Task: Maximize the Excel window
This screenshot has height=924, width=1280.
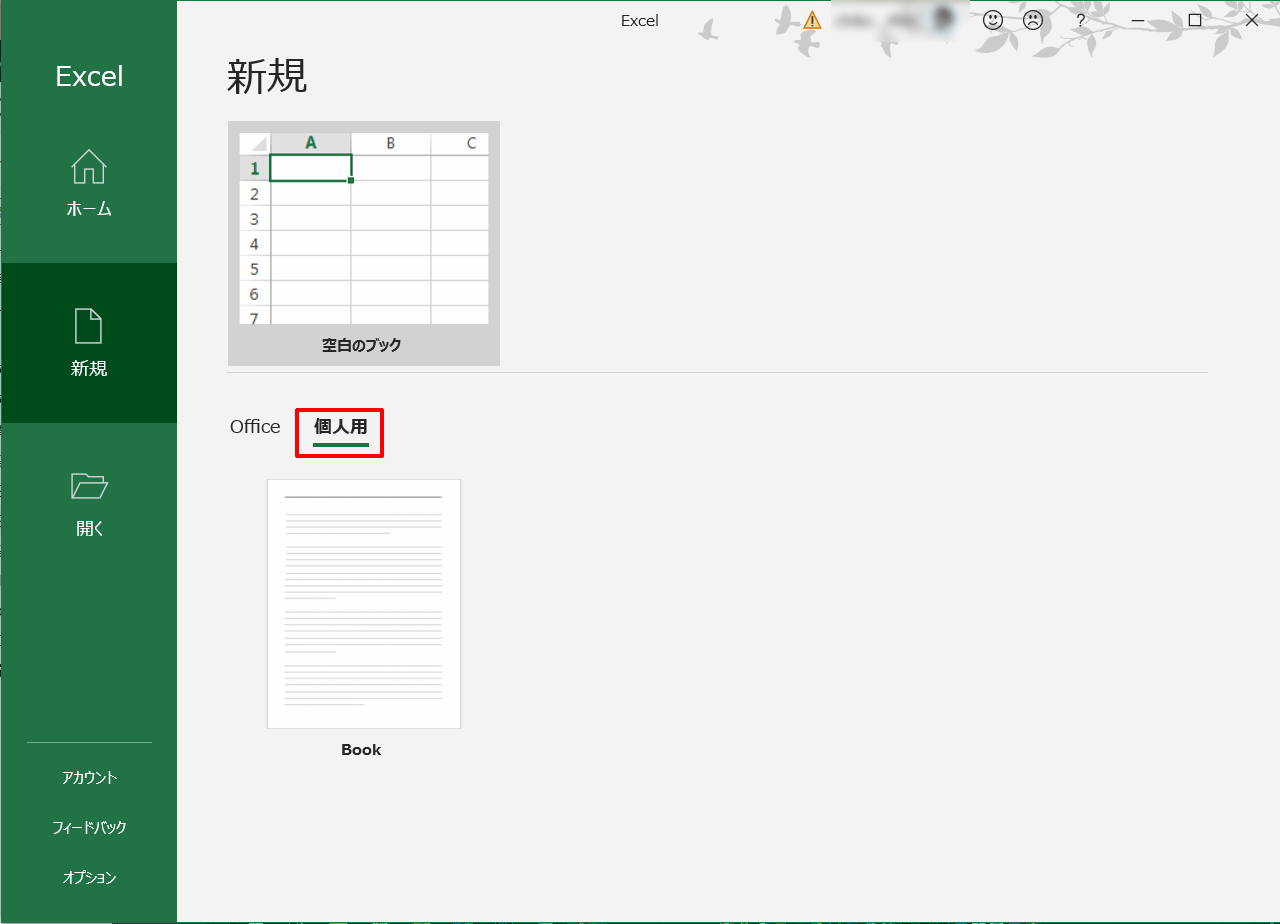Action: (x=1195, y=20)
